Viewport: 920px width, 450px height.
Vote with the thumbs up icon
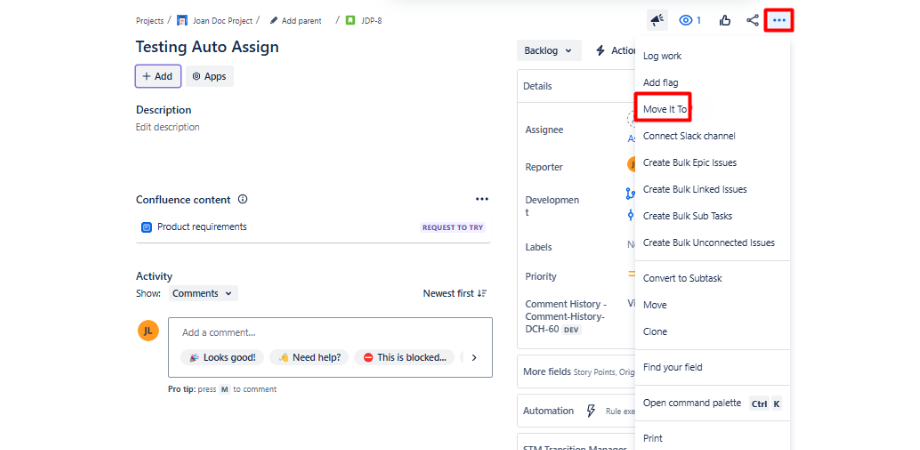click(725, 21)
